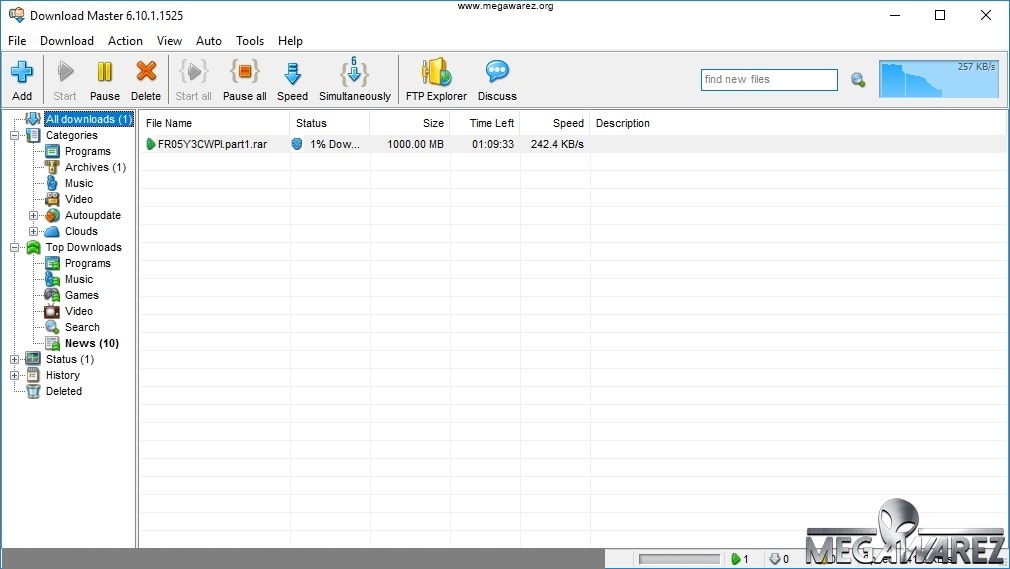Select the All downloads tree node
The height and width of the screenshot is (569, 1010).
pyautogui.click(x=88, y=119)
